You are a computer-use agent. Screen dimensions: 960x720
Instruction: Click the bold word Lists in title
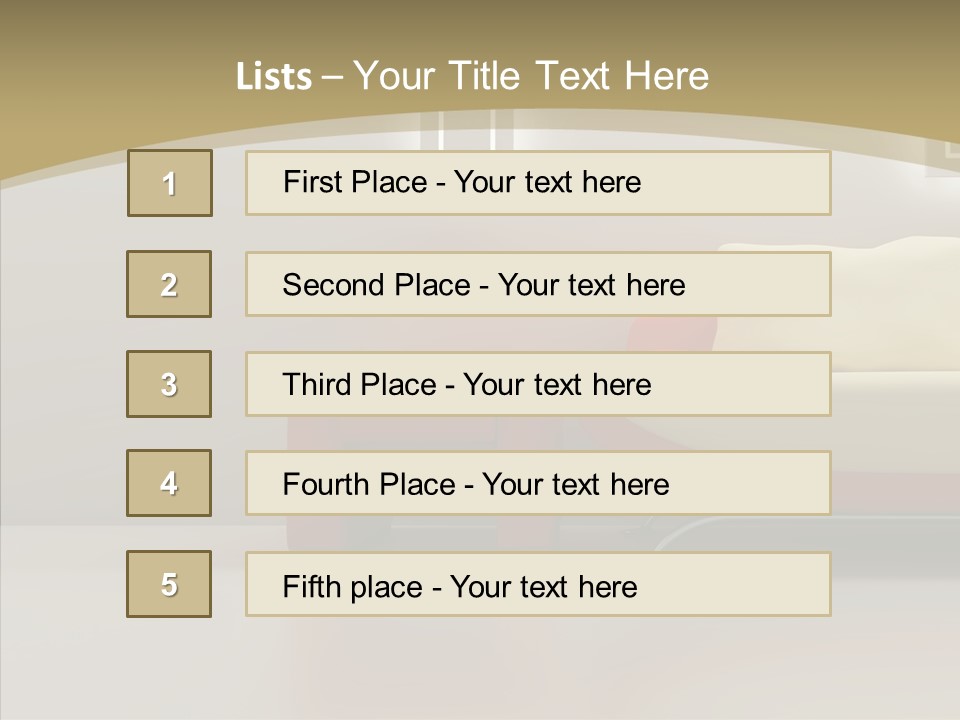[x=274, y=77]
